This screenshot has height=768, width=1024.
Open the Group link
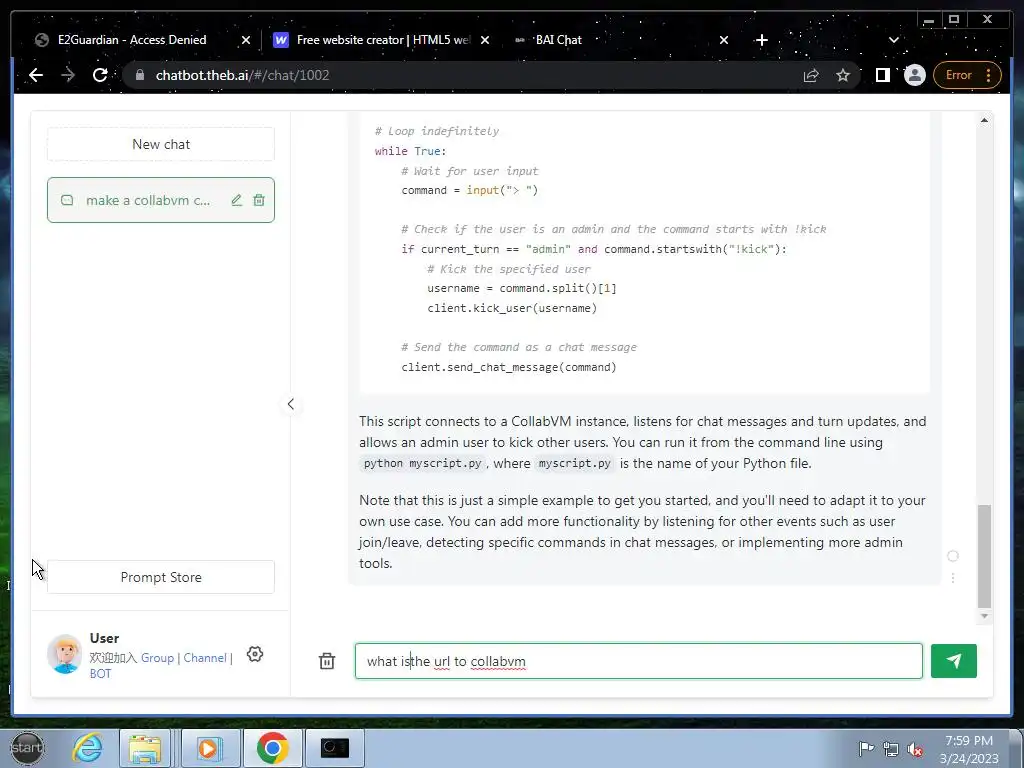click(x=157, y=658)
